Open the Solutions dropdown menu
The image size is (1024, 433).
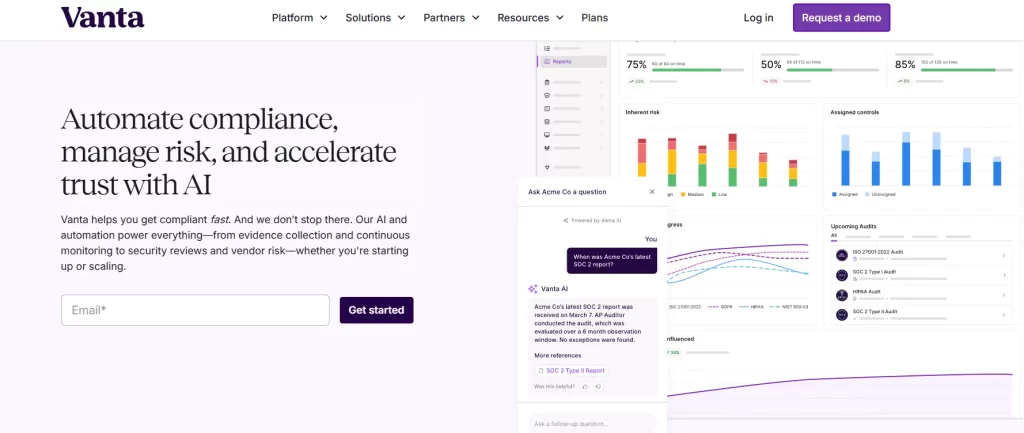click(375, 18)
